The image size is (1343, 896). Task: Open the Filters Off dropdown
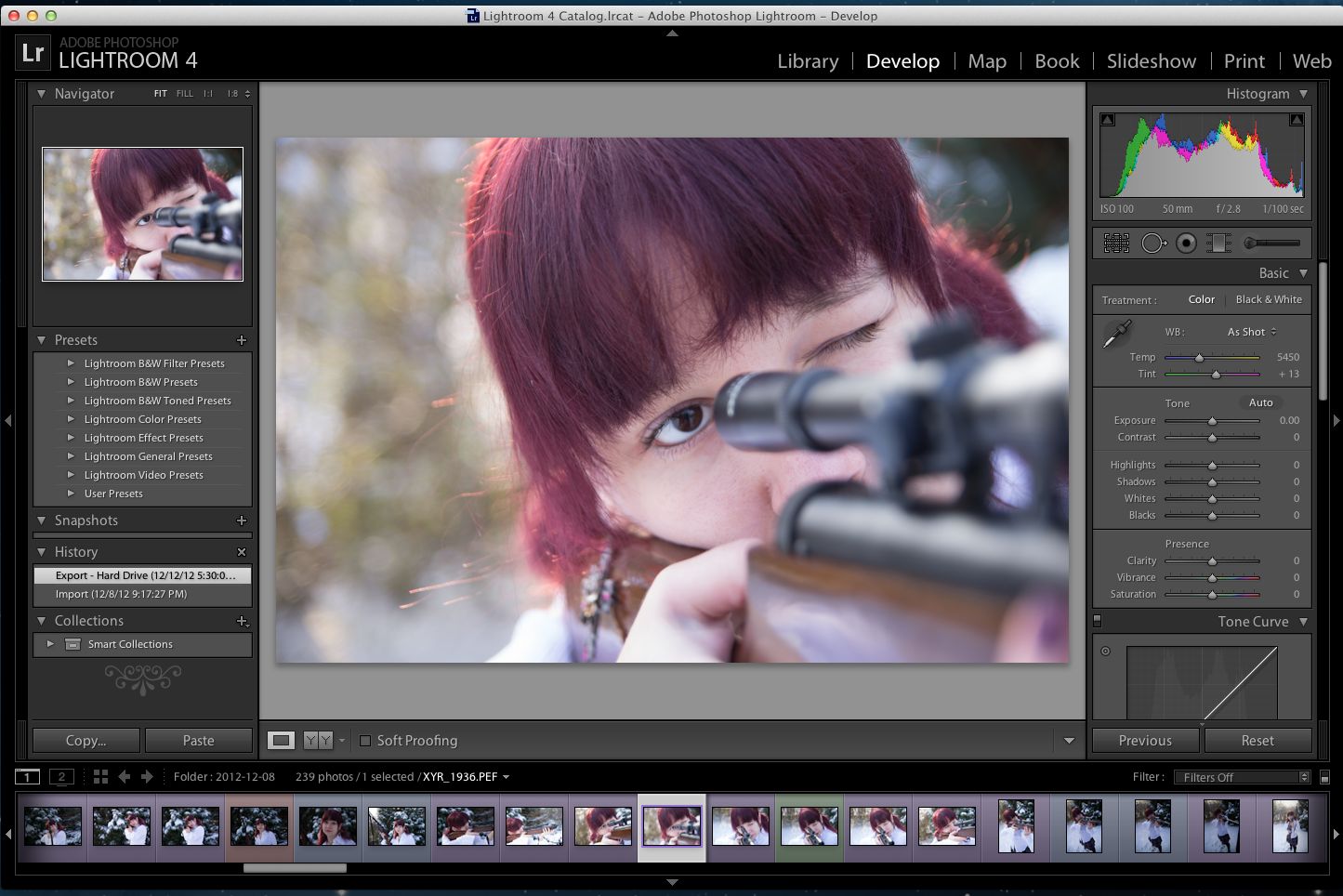[1242, 777]
